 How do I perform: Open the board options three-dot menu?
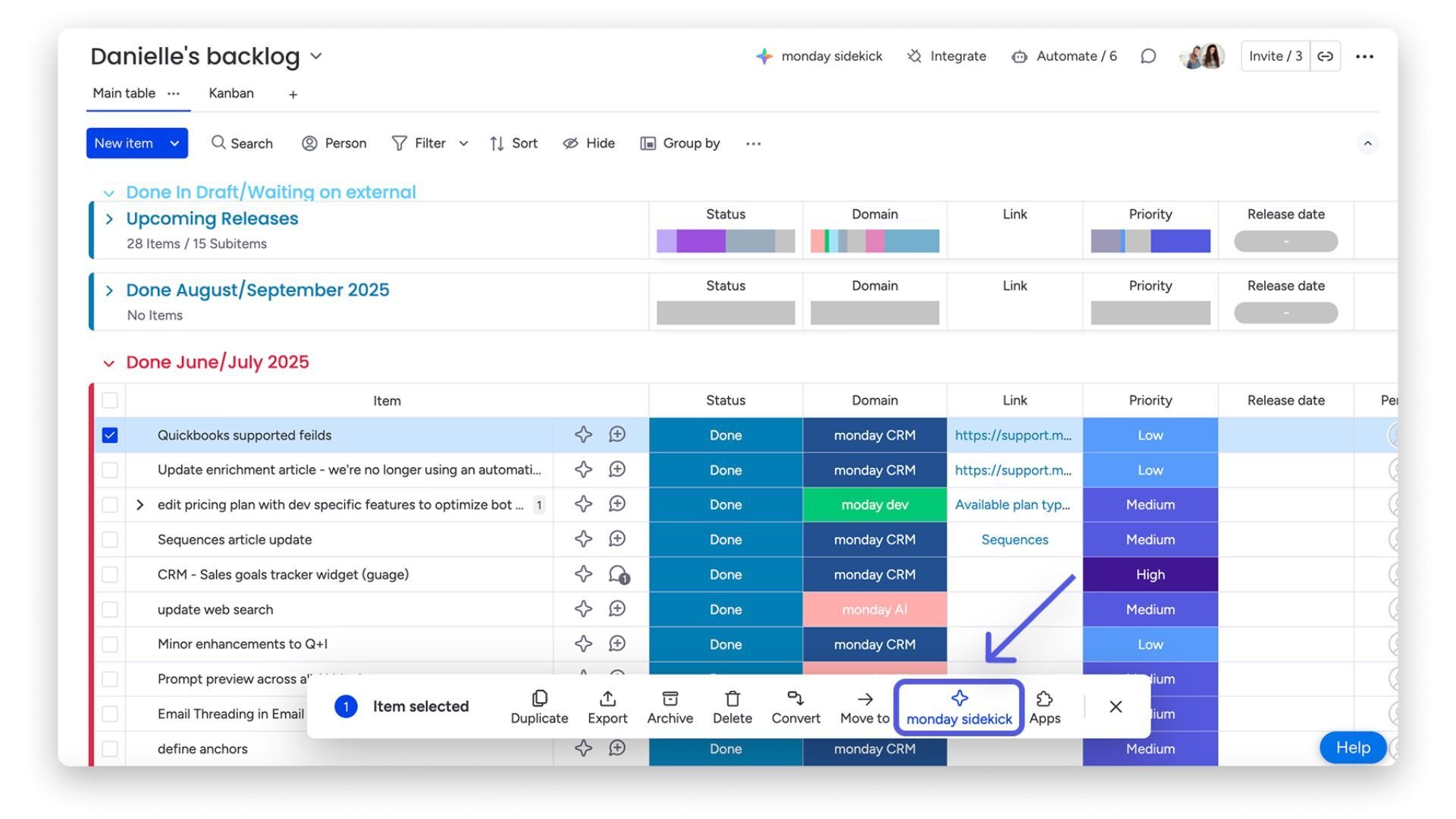coord(1364,56)
